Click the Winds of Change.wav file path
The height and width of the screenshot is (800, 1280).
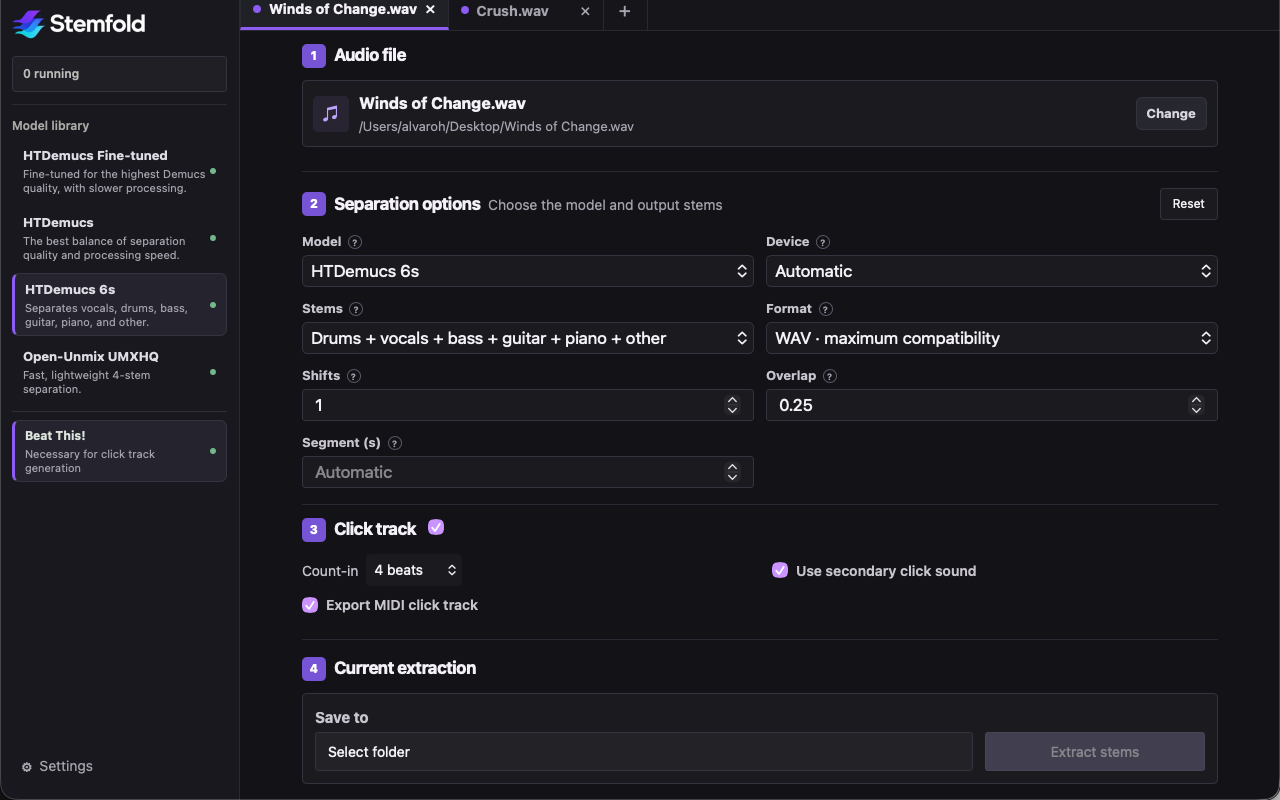coord(496,127)
